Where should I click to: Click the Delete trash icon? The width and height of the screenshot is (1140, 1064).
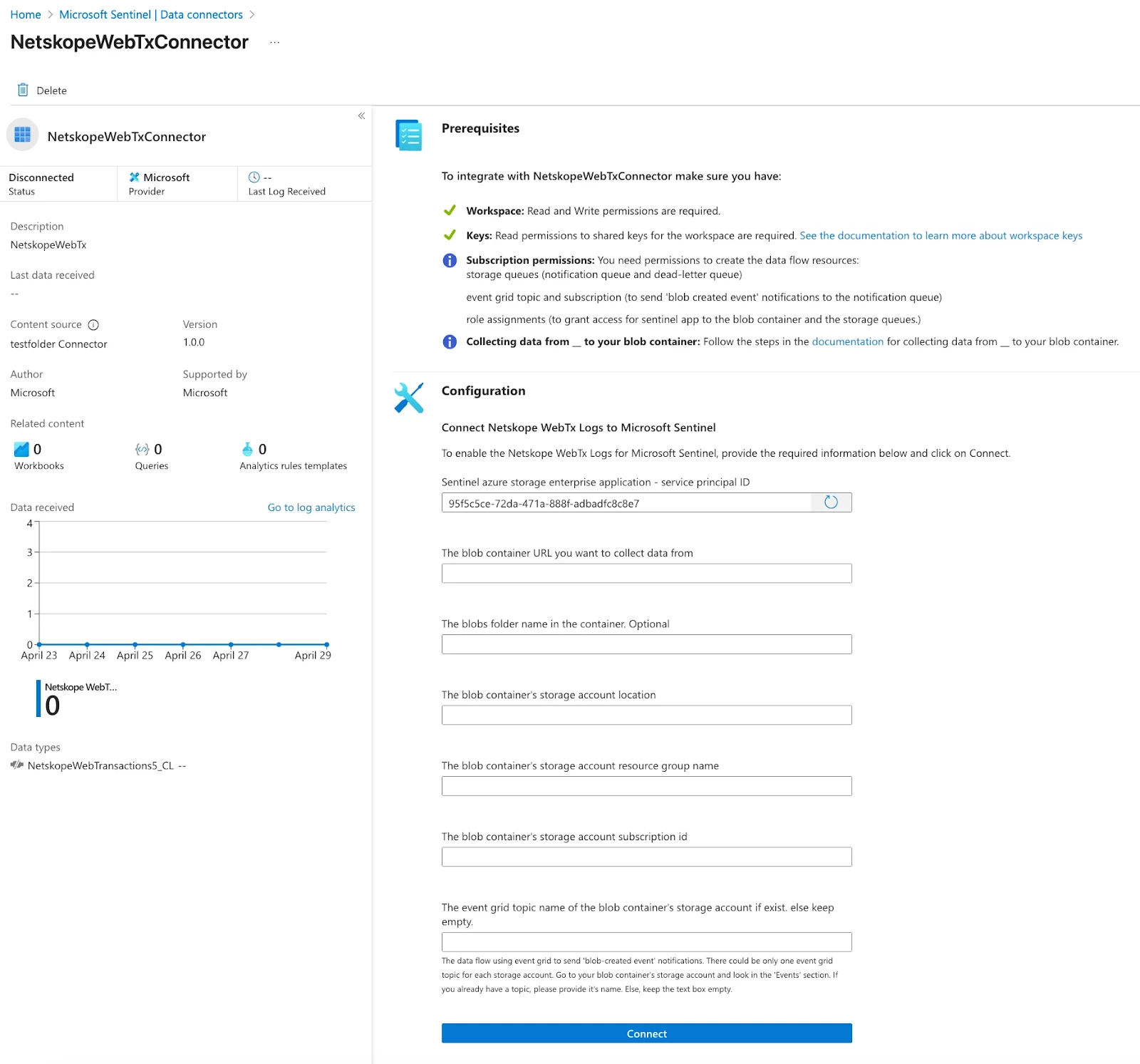coord(23,90)
